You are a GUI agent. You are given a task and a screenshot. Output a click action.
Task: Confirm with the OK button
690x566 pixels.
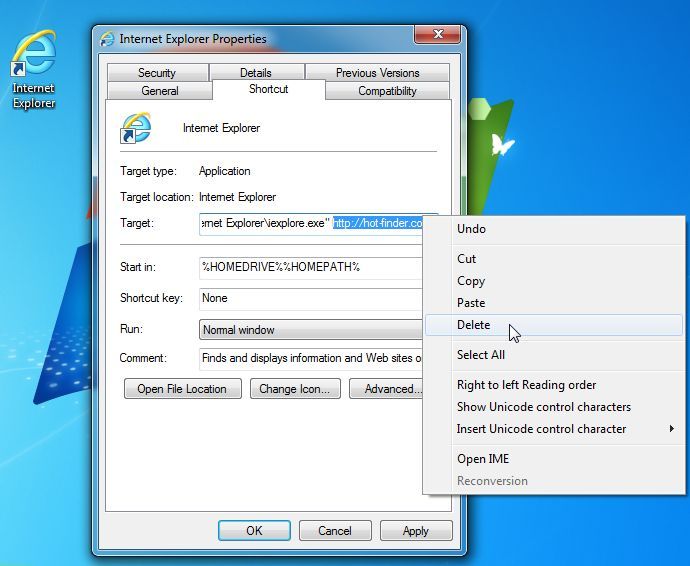click(x=254, y=530)
